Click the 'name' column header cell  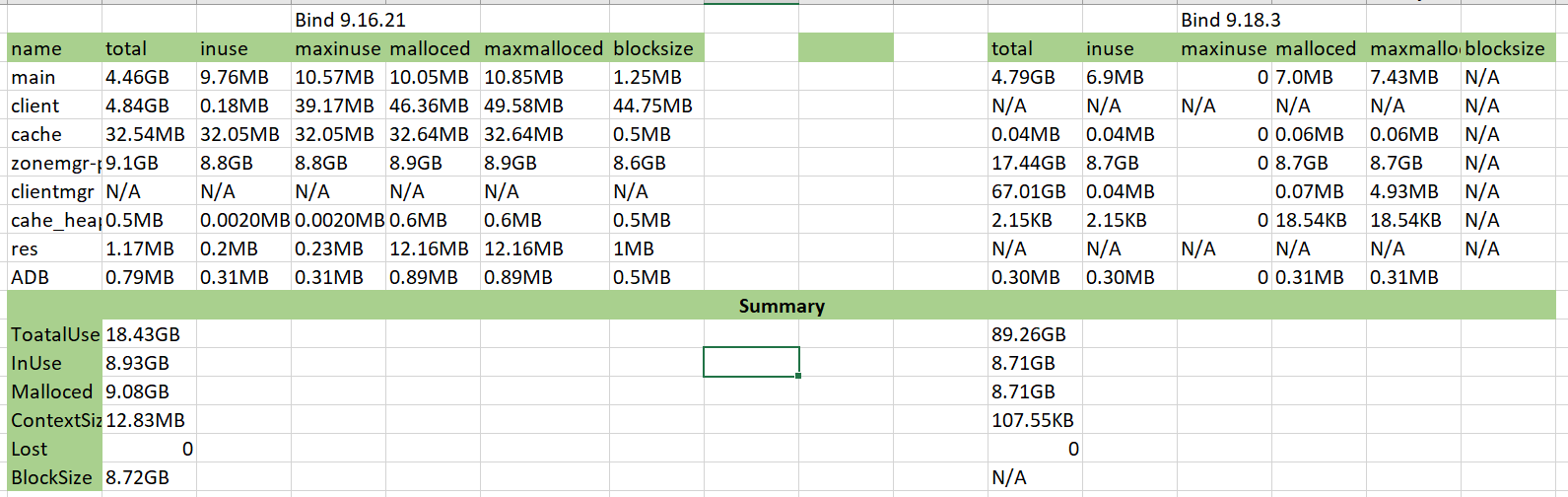tap(54, 48)
